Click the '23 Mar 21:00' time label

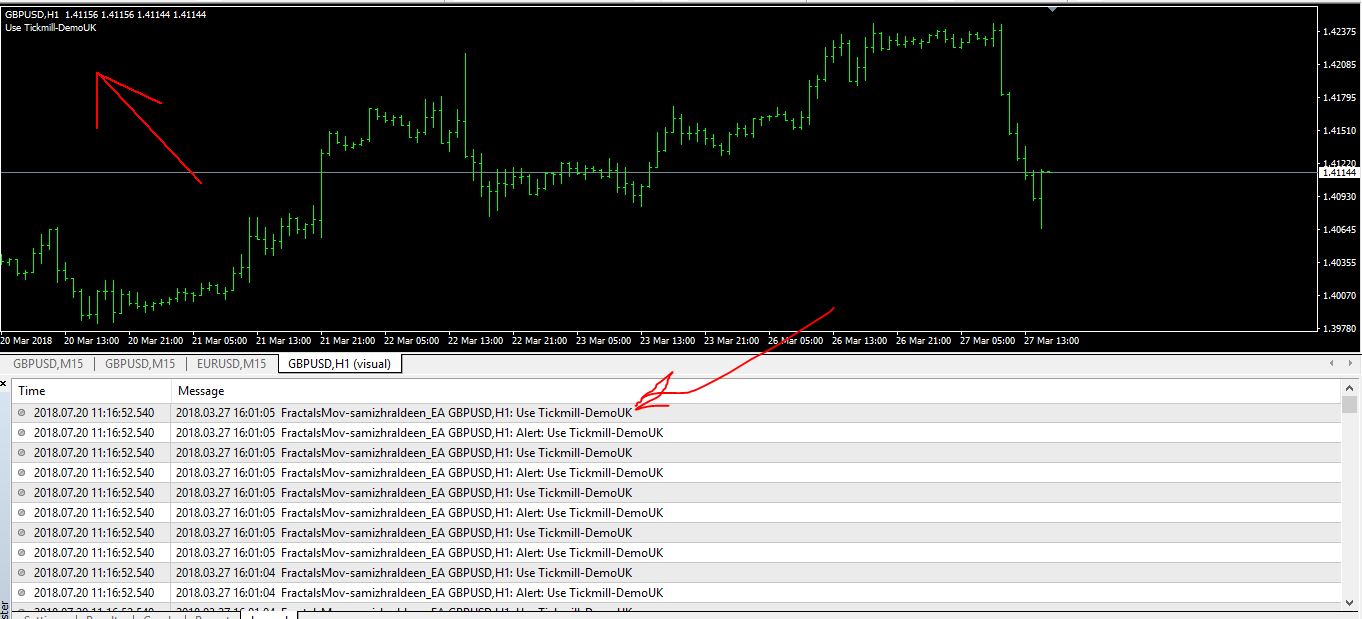[733, 341]
